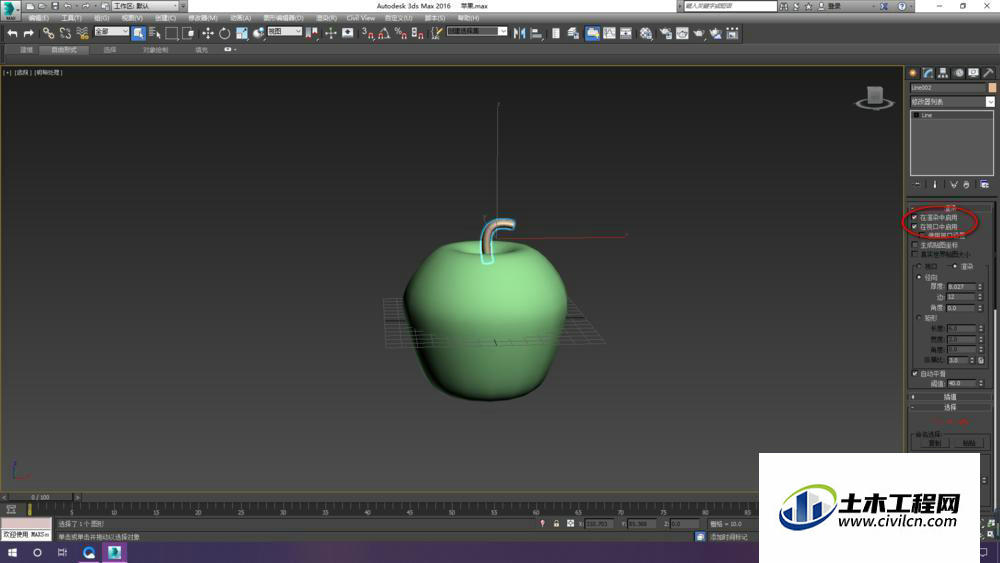The width and height of the screenshot is (1000, 563).
Task: Open the named selection sets dropdown
Action: 477,31
